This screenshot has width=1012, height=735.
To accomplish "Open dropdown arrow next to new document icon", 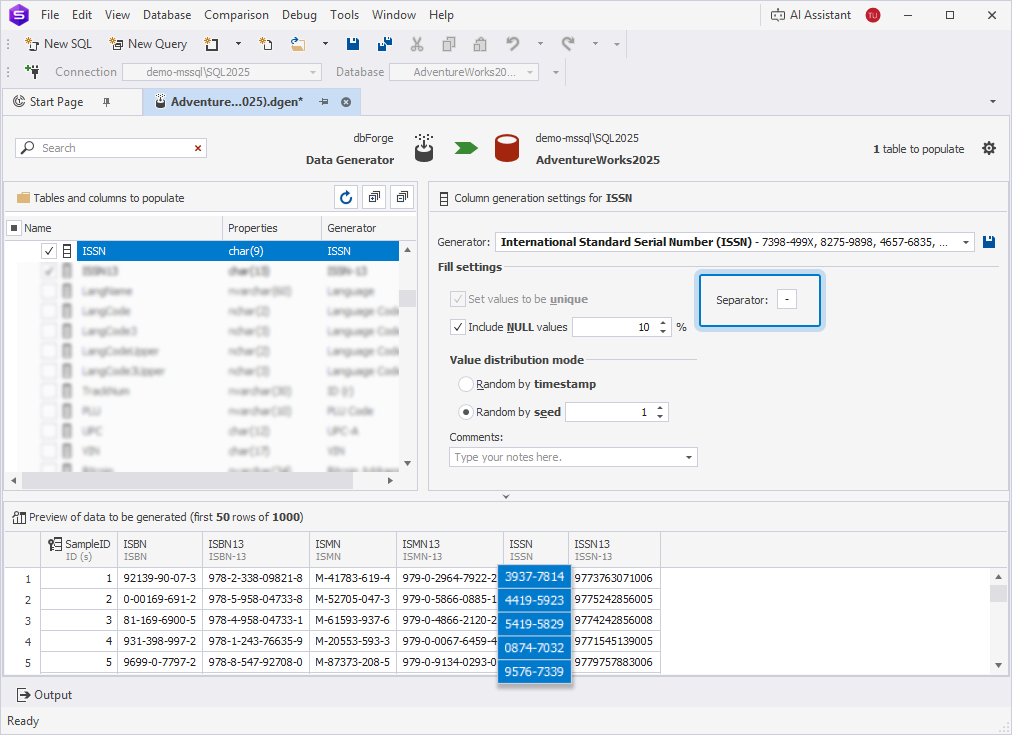I will 238,44.
